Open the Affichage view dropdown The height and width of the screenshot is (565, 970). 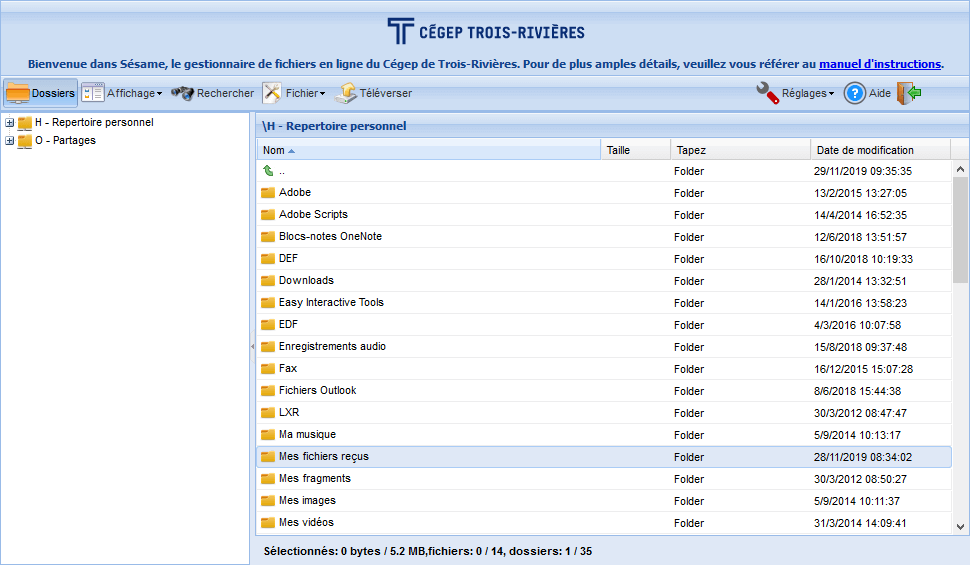coord(121,93)
